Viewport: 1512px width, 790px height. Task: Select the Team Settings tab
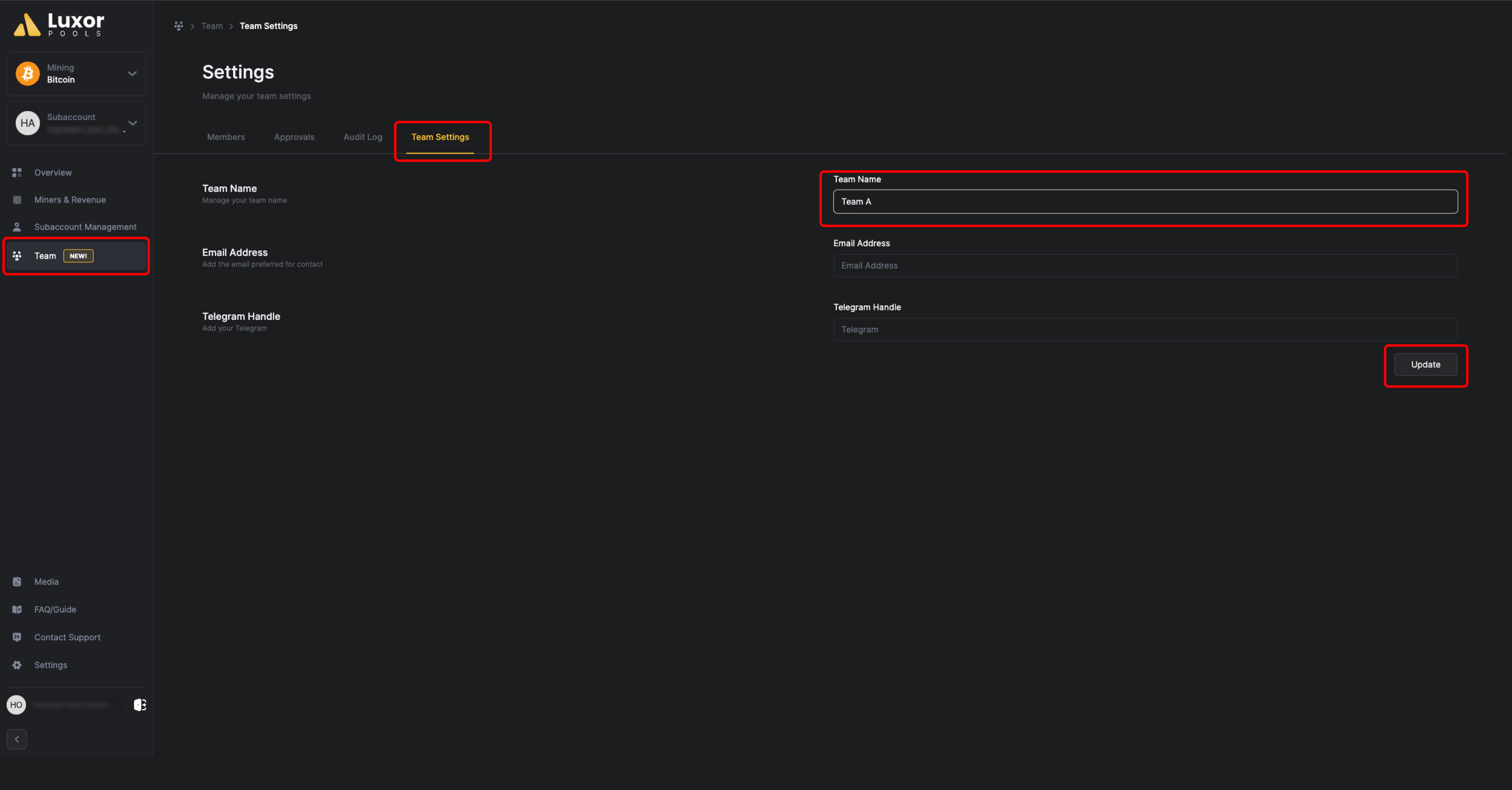coord(440,137)
